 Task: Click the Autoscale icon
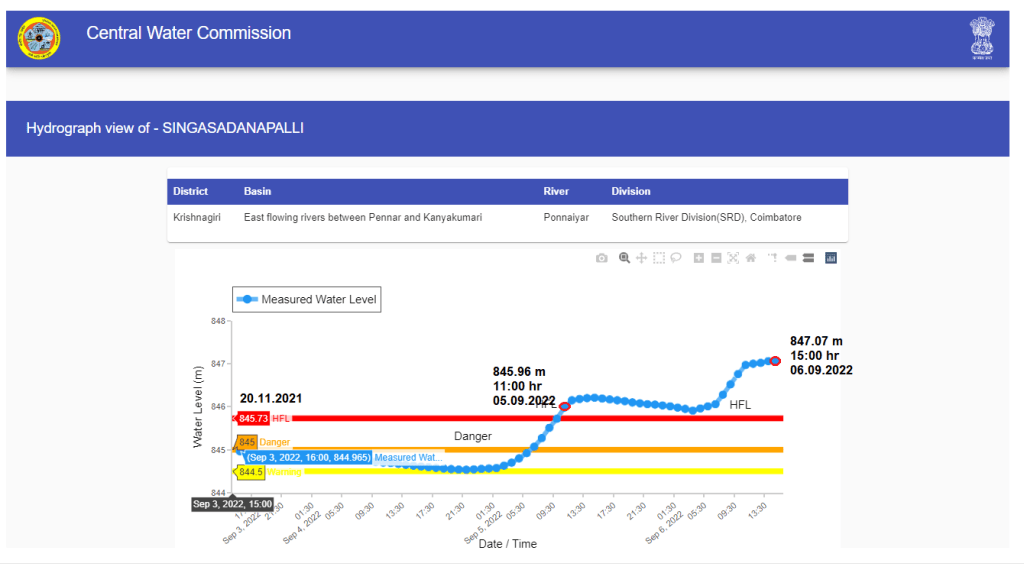click(733, 258)
